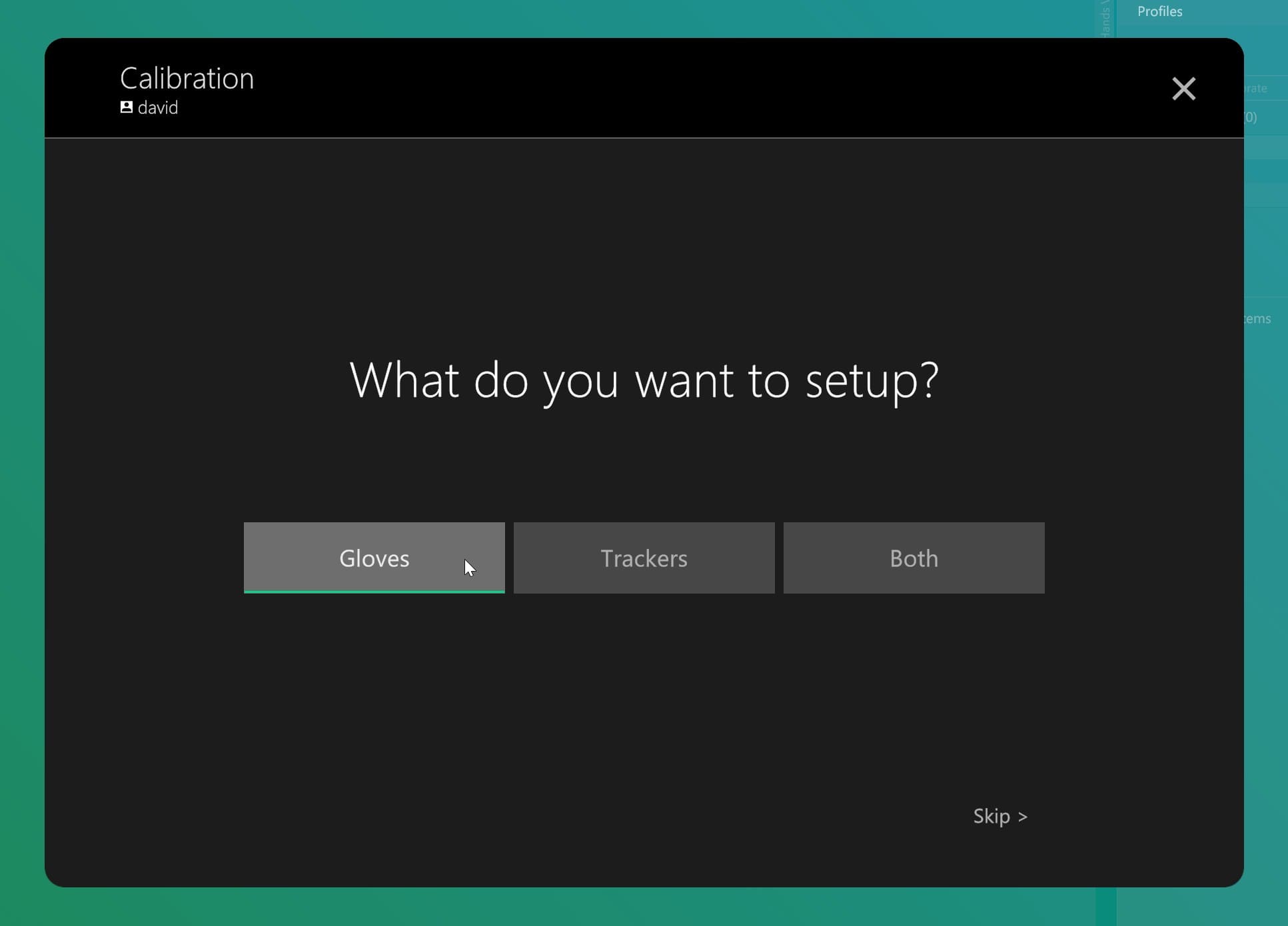
Task: Skip the calibration setup step
Action: 1000,816
